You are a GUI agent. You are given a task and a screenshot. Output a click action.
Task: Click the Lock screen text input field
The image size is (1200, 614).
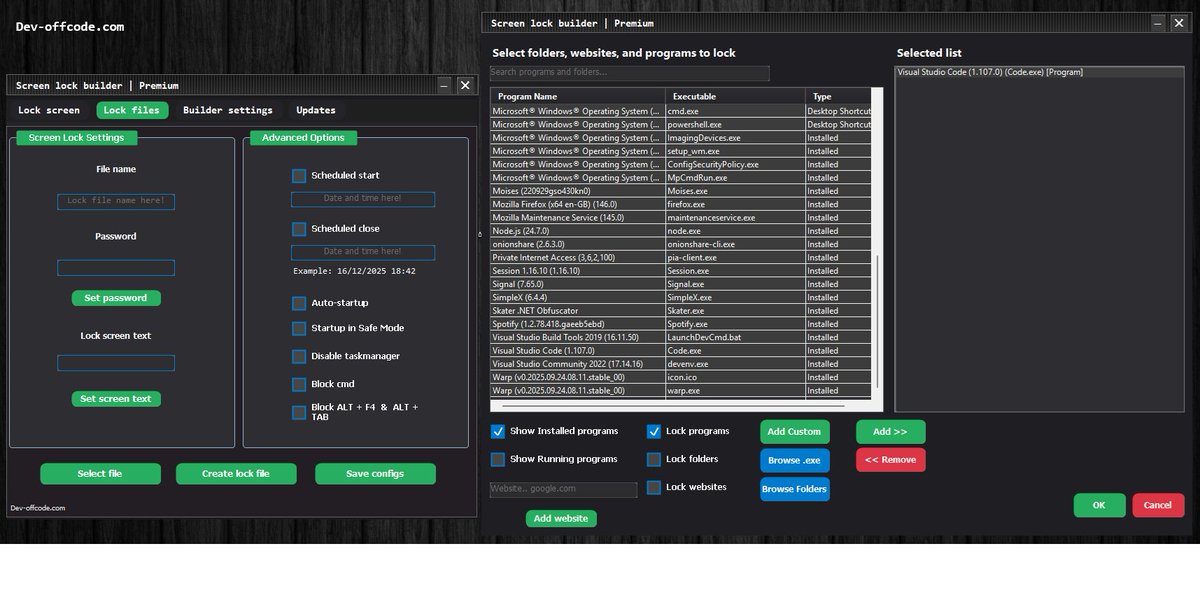coord(116,363)
